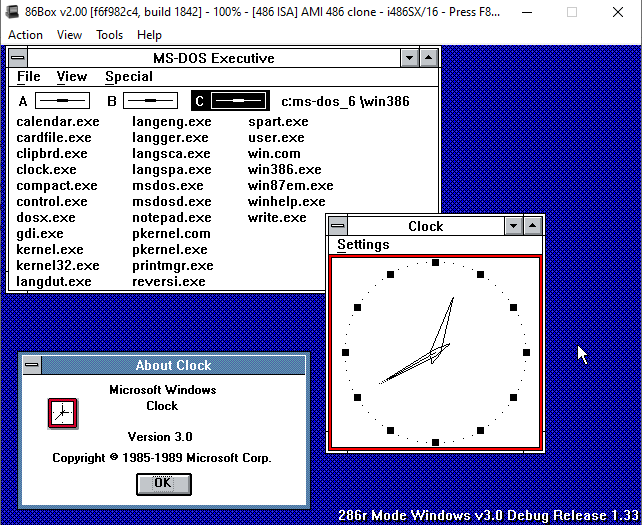Screen dimensions: 642x525
Task: Select the highlighted drive C icon
Action: [x=240, y=101]
